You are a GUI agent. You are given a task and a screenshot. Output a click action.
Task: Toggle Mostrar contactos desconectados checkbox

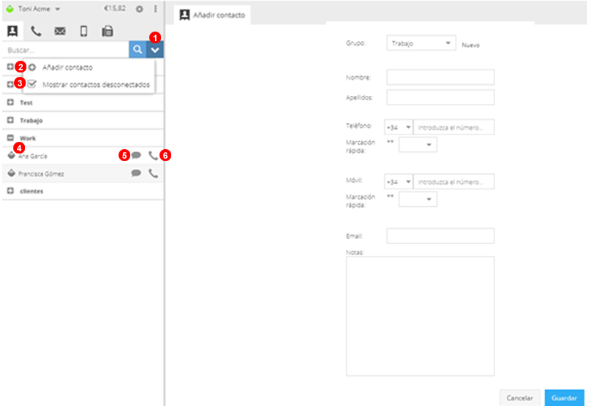[32, 84]
